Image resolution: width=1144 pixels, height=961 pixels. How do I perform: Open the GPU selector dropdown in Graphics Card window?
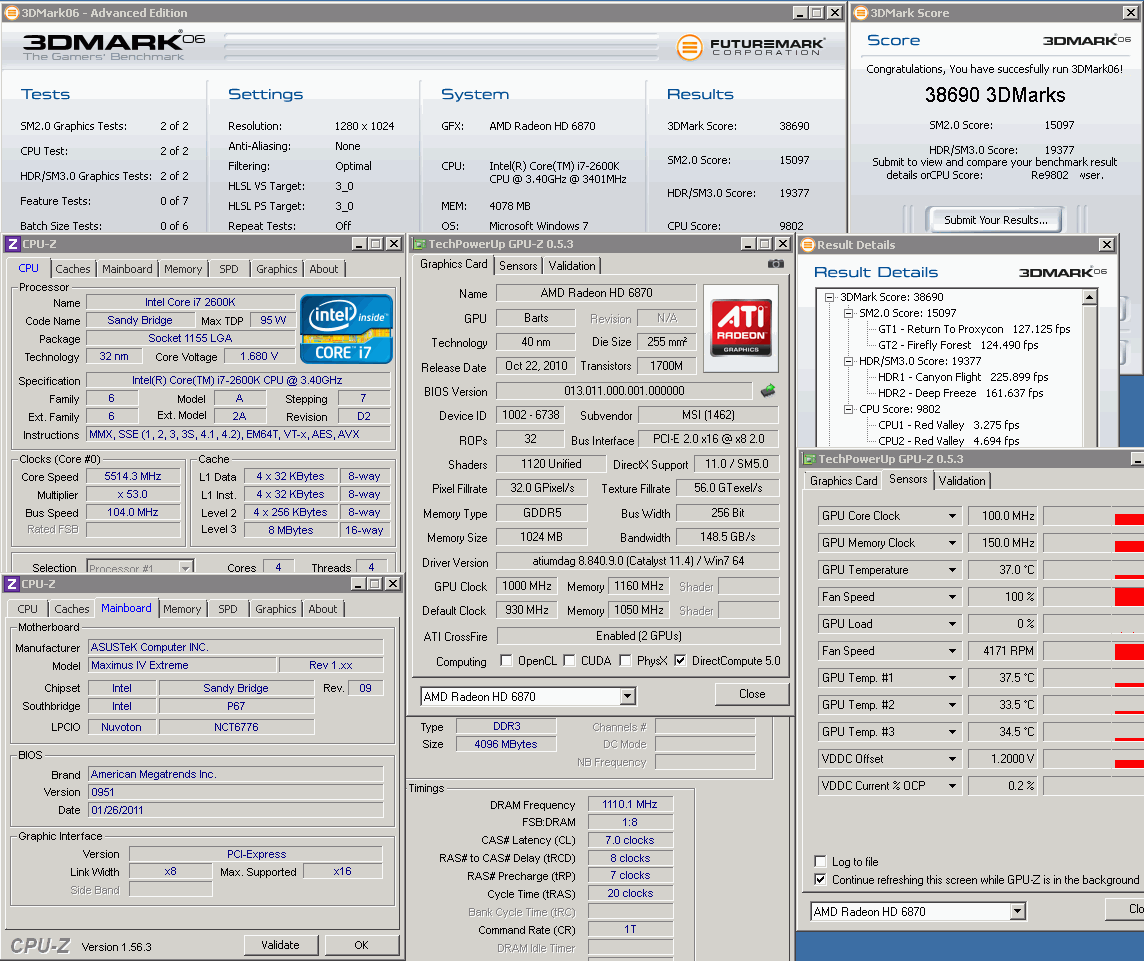click(627, 697)
